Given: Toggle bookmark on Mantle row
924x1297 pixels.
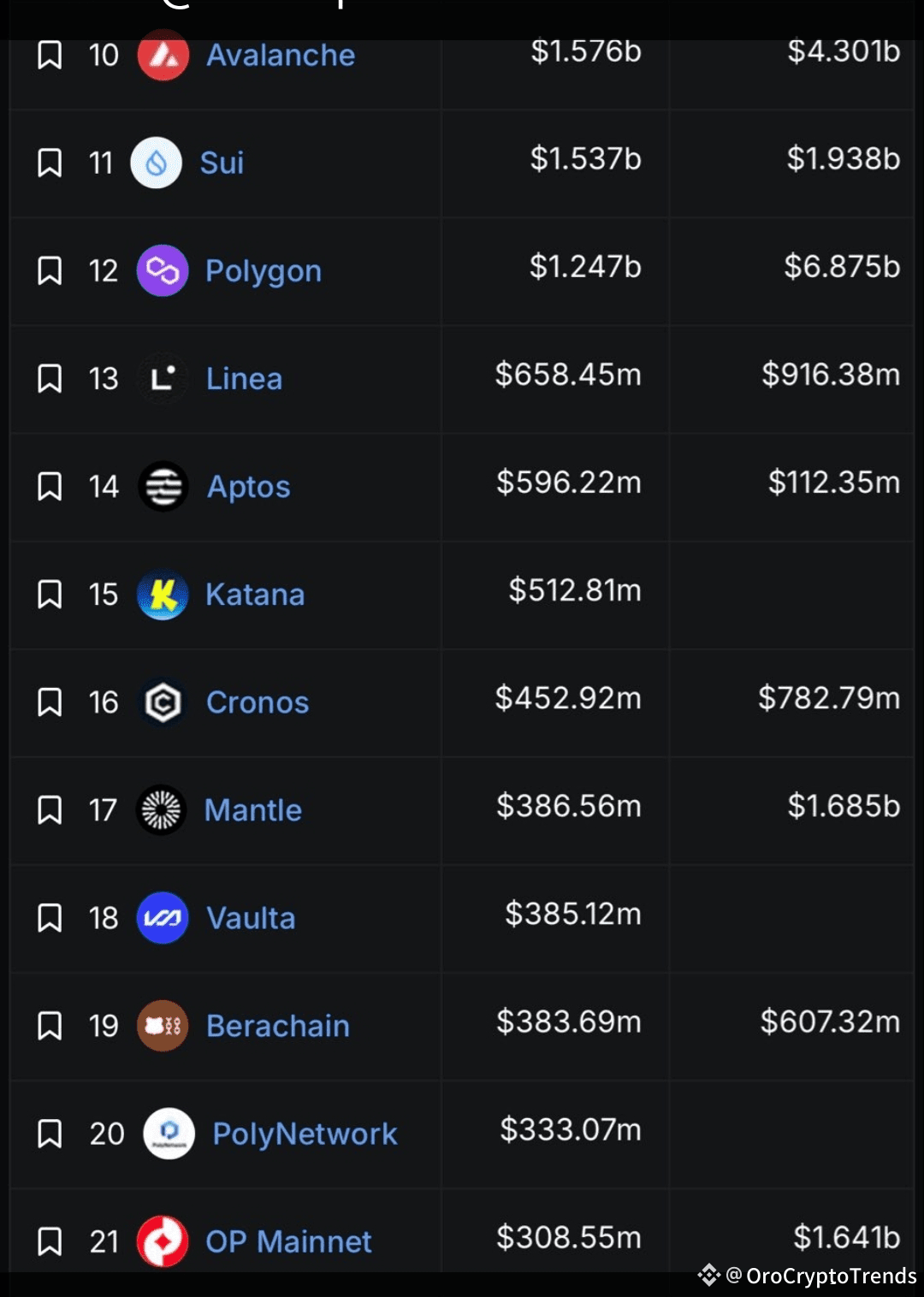Looking at the screenshot, I should click(x=50, y=809).
